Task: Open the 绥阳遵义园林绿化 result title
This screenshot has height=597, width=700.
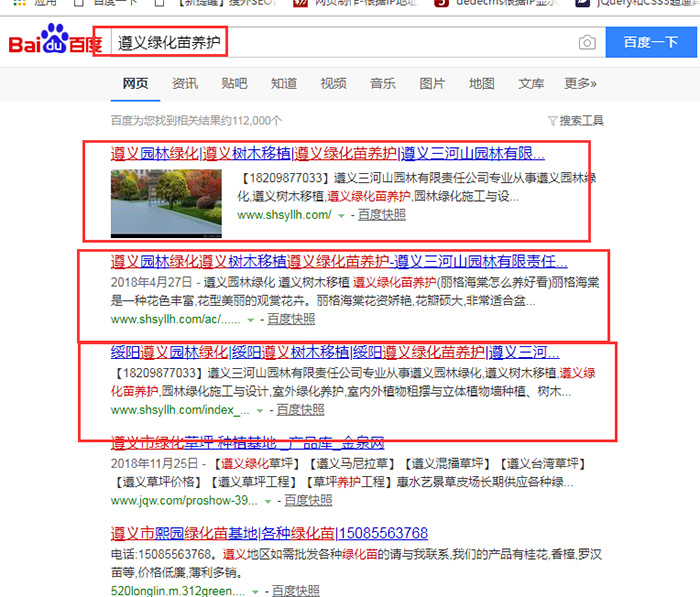Action: 334,352
